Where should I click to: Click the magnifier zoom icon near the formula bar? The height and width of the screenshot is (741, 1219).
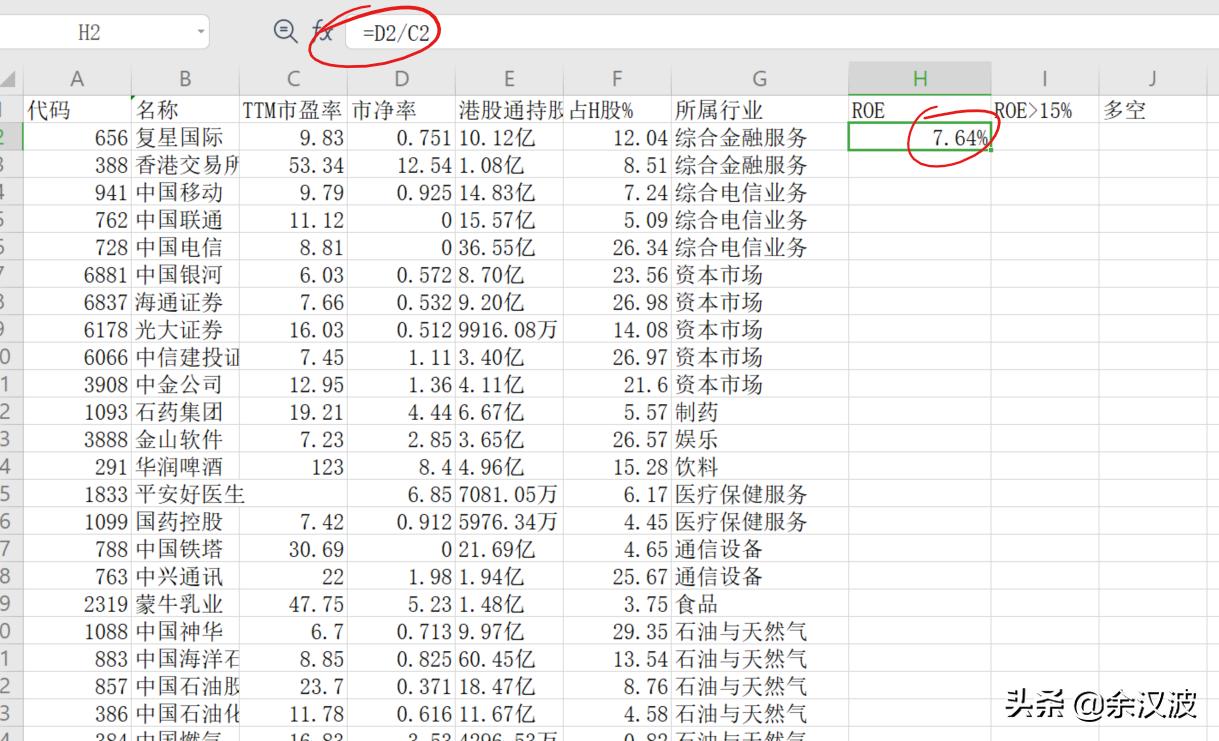[x=284, y=30]
